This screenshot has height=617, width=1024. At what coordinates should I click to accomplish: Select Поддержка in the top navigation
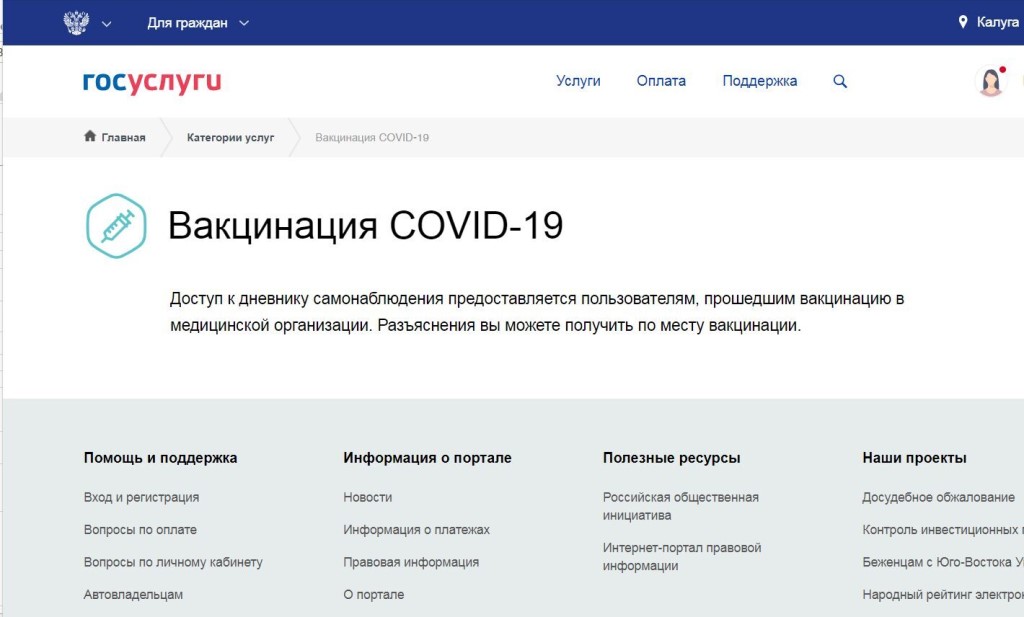click(760, 81)
